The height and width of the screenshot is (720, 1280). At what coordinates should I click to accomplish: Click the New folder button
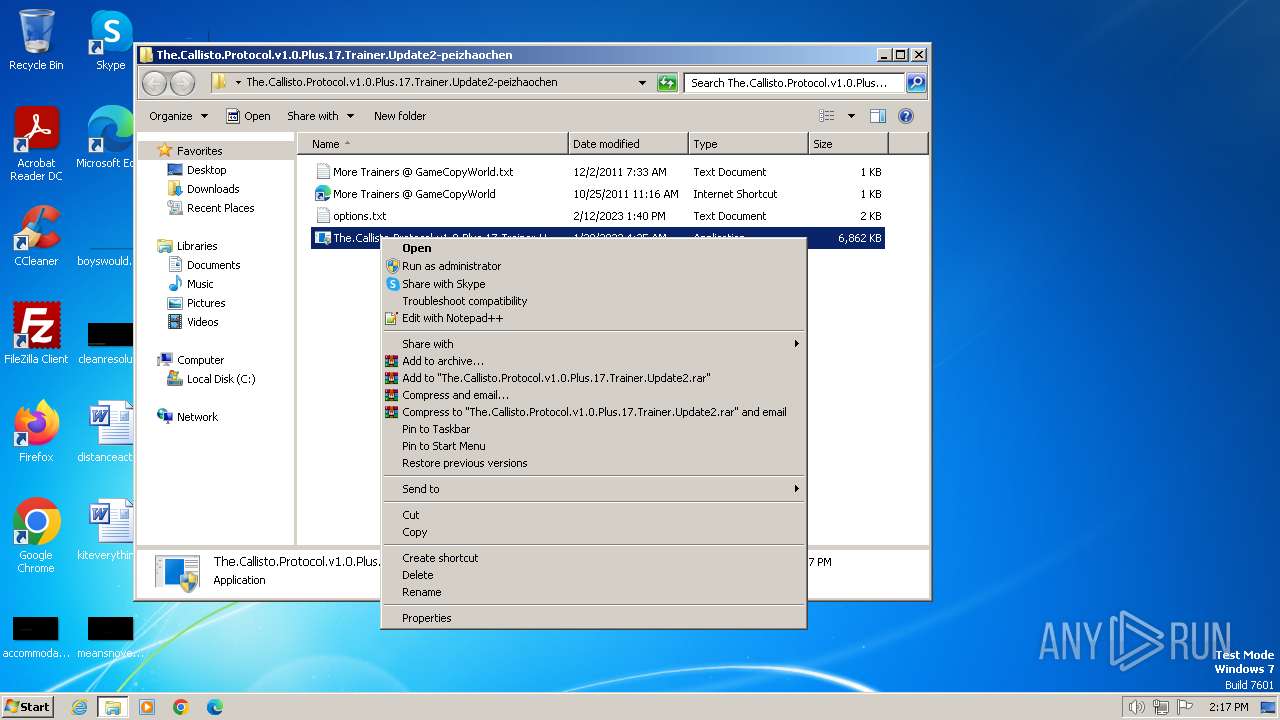click(x=400, y=116)
